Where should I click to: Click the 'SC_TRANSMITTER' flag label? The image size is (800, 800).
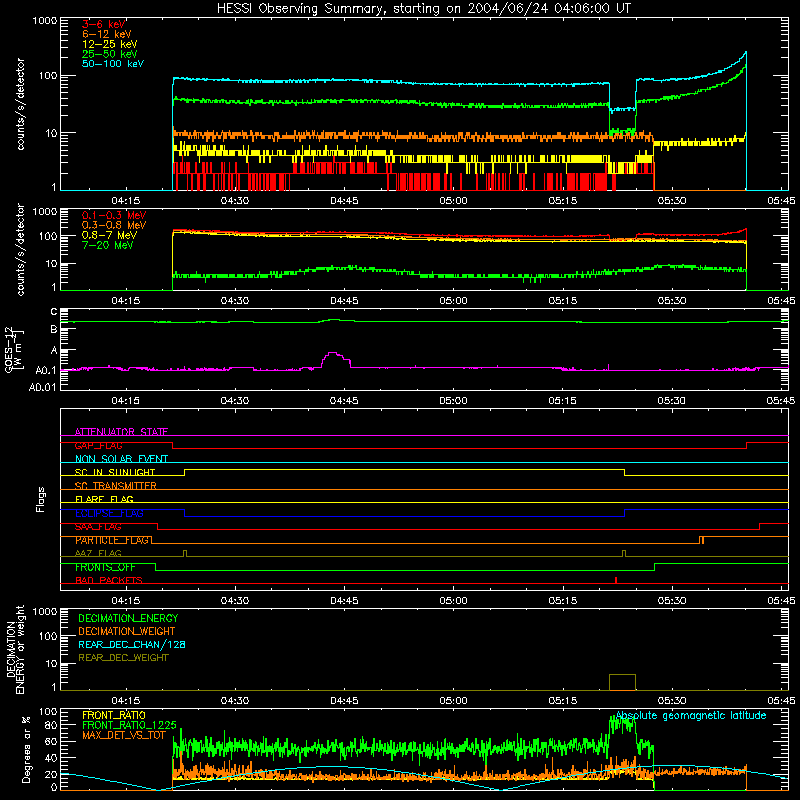click(115, 486)
